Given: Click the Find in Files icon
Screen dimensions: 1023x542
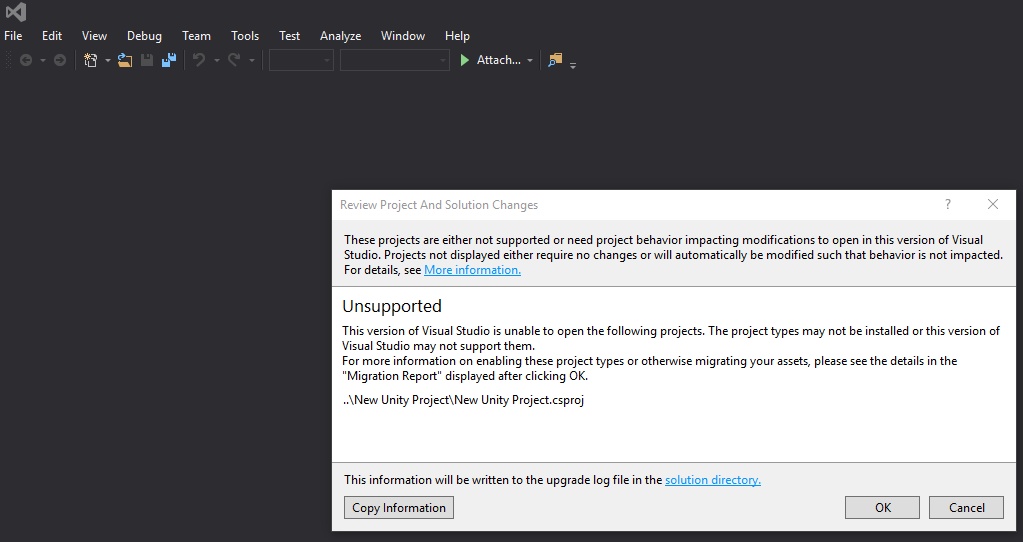Looking at the screenshot, I should (x=555, y=60).
